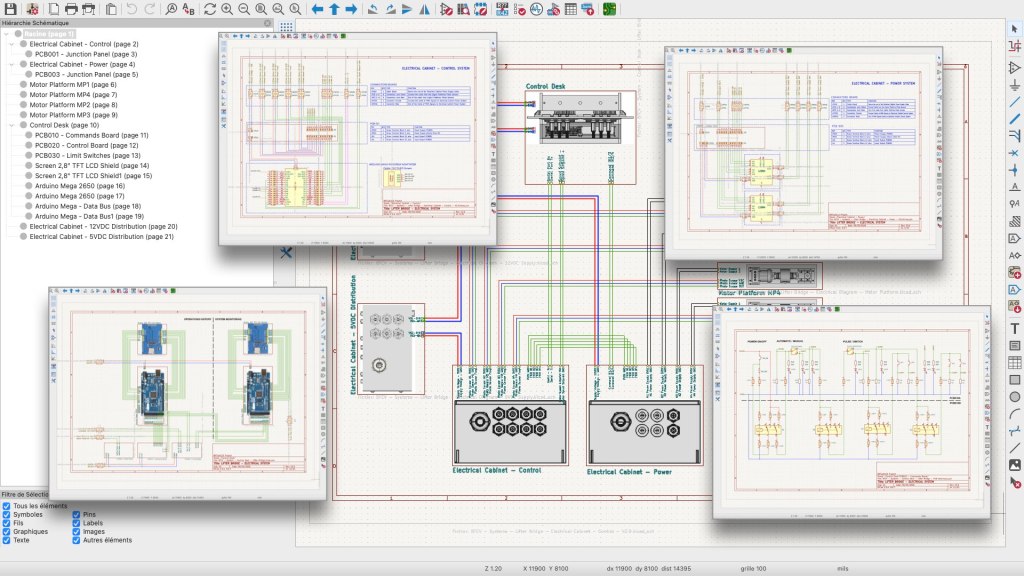Open the Print schematic icon
This screenshot has height=576, width=1024.
click(x=71, y=9)
